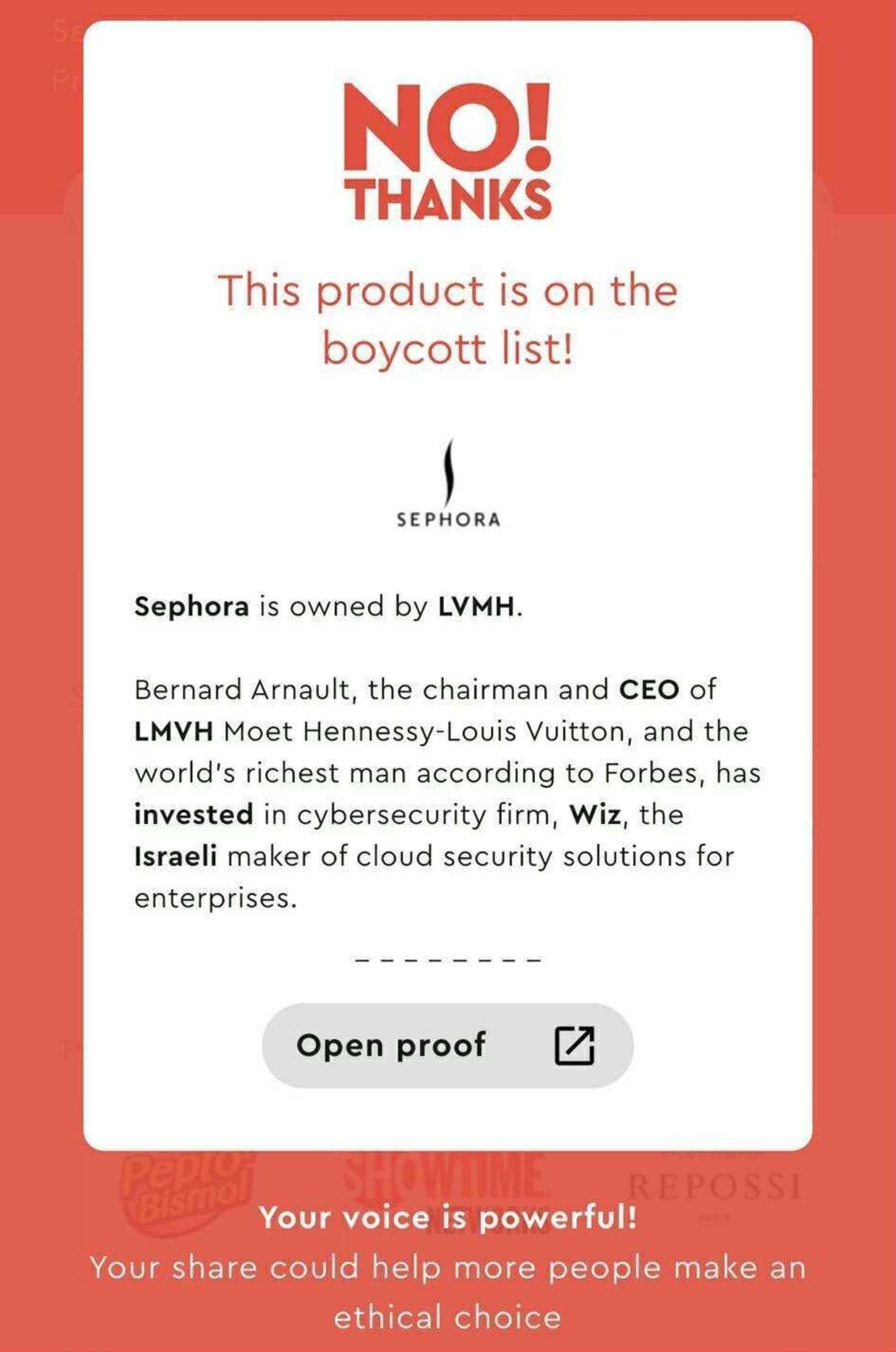Select the faded Showtime brand logo

click(x=445, y=1188)
